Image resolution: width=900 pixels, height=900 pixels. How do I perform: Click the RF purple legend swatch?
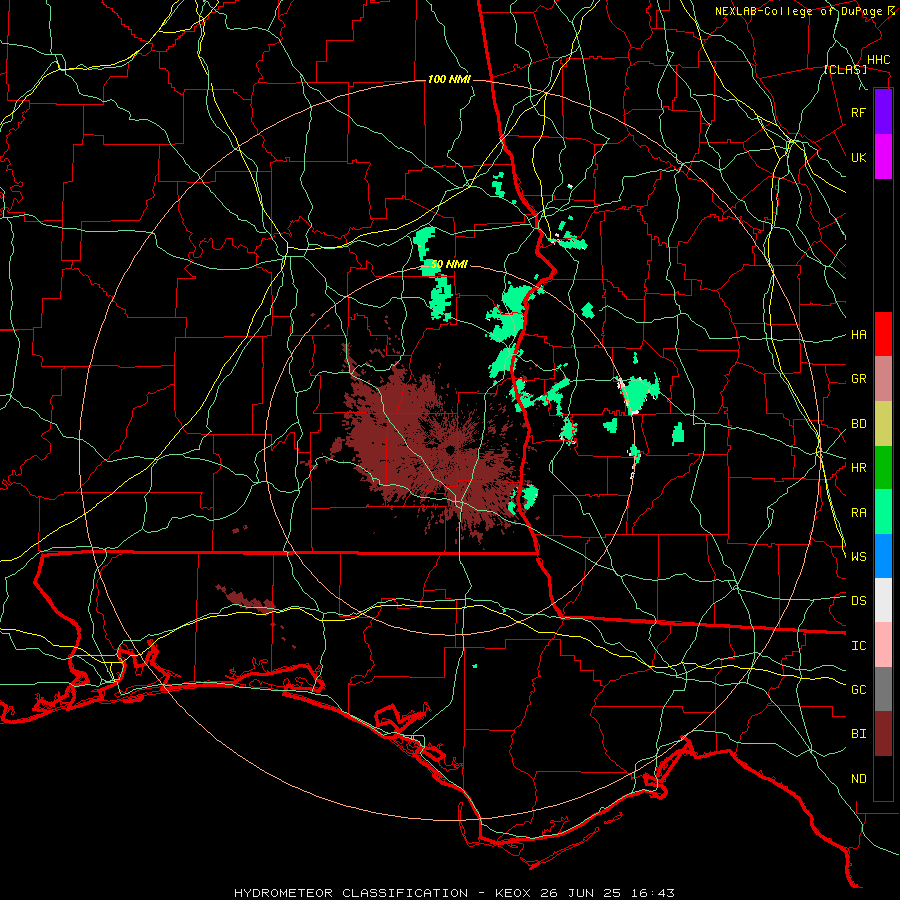[x=883, y=112]
